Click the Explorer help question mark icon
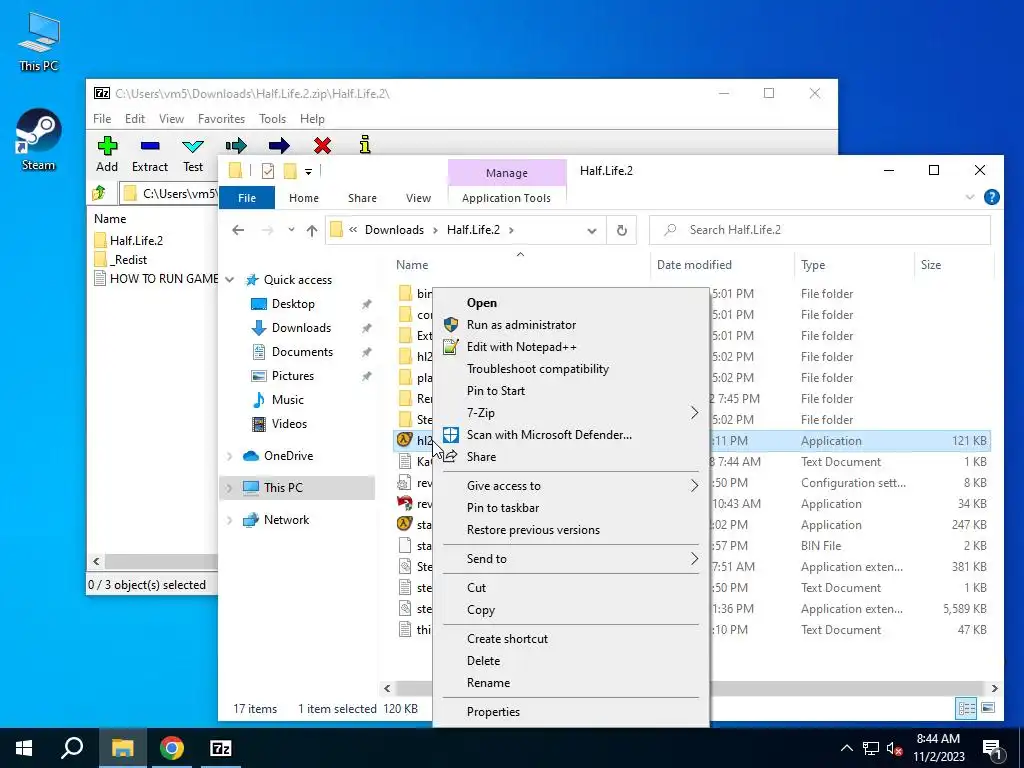 (x=991, y=197)
